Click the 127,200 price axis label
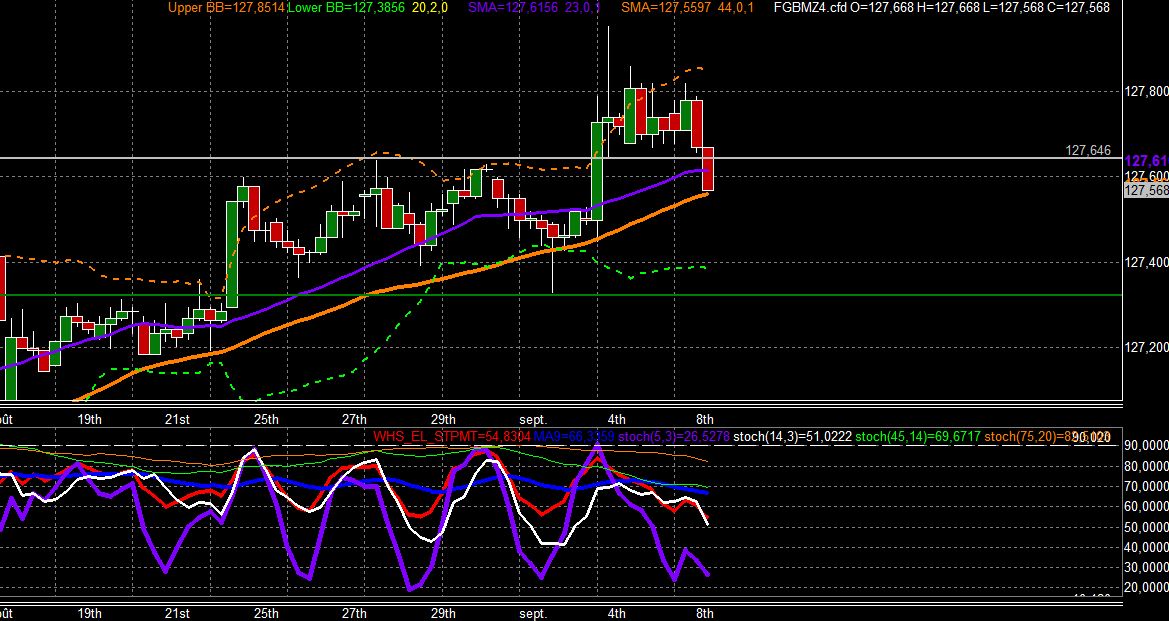Image resolution: width=1169 pixels, height=621 pixels. coord(1146,347)
